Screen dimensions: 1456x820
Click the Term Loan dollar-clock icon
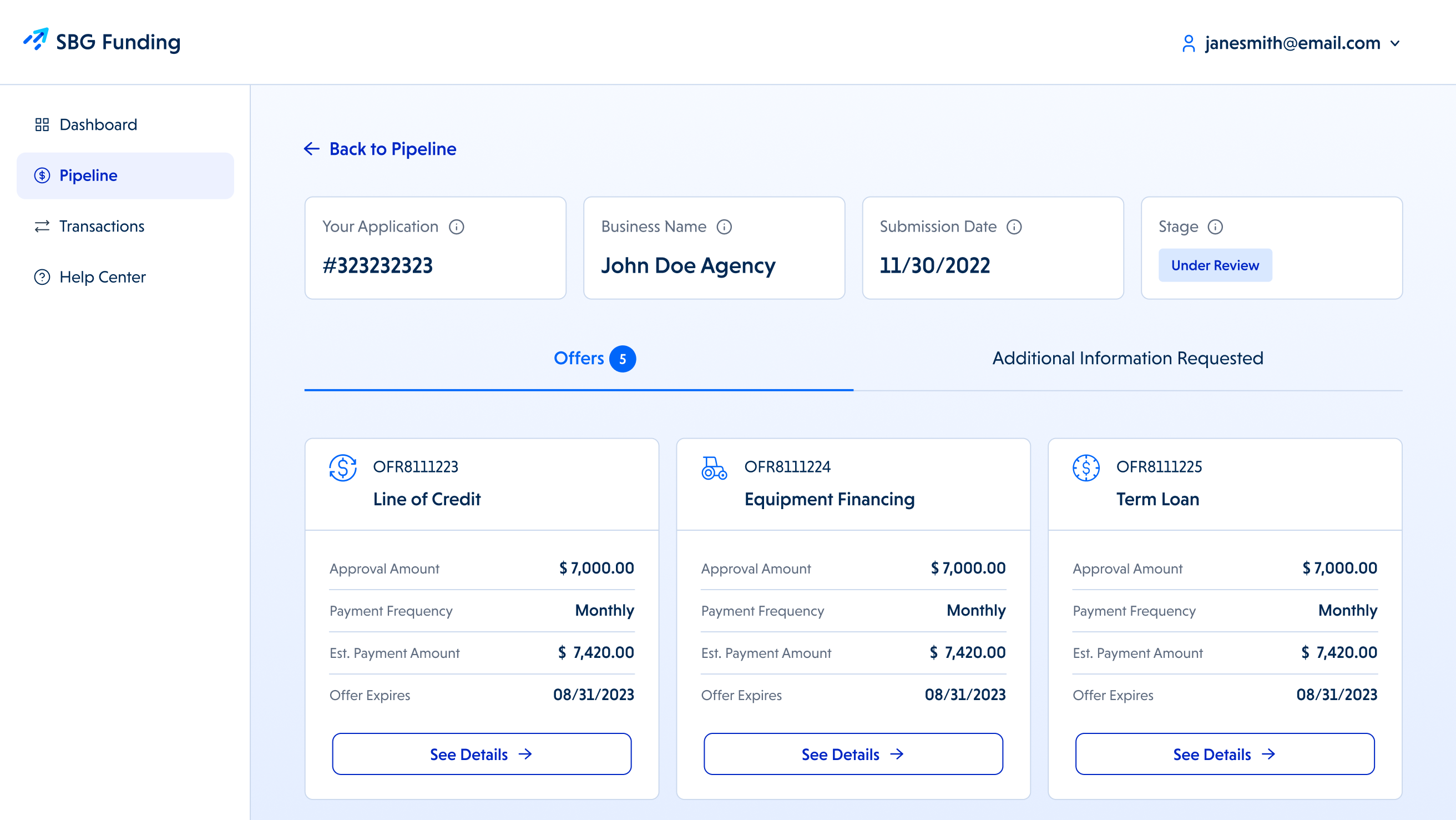pos(1086,467)
